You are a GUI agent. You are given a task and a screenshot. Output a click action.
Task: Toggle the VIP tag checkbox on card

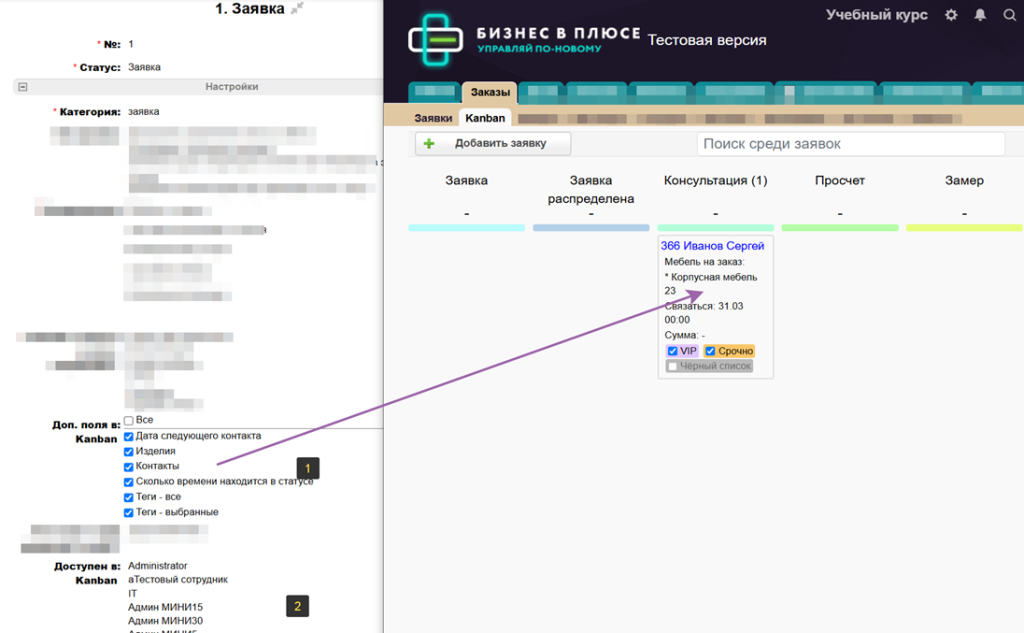pyautogui.click(x=672, y=351)
